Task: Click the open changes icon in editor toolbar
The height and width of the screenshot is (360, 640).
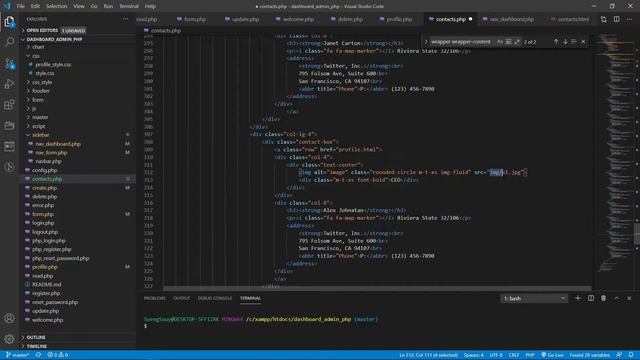Action: 603,19
